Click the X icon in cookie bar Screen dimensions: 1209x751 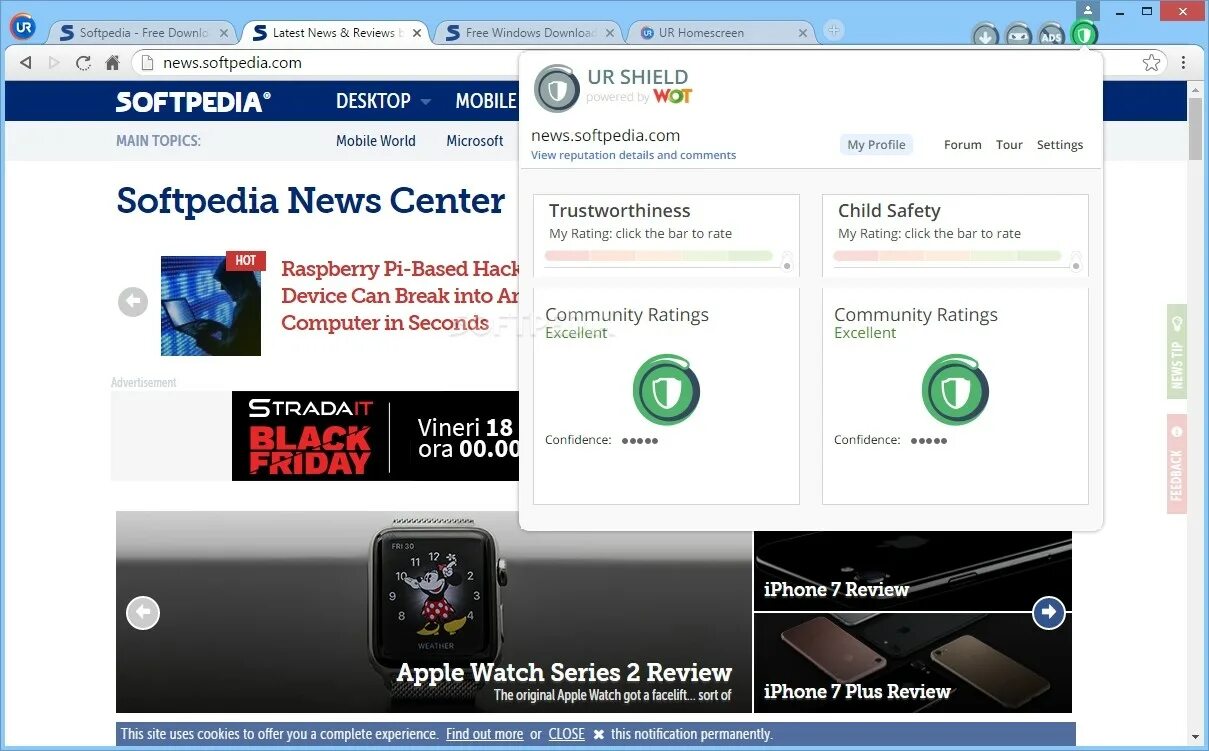tap(598, 734)
